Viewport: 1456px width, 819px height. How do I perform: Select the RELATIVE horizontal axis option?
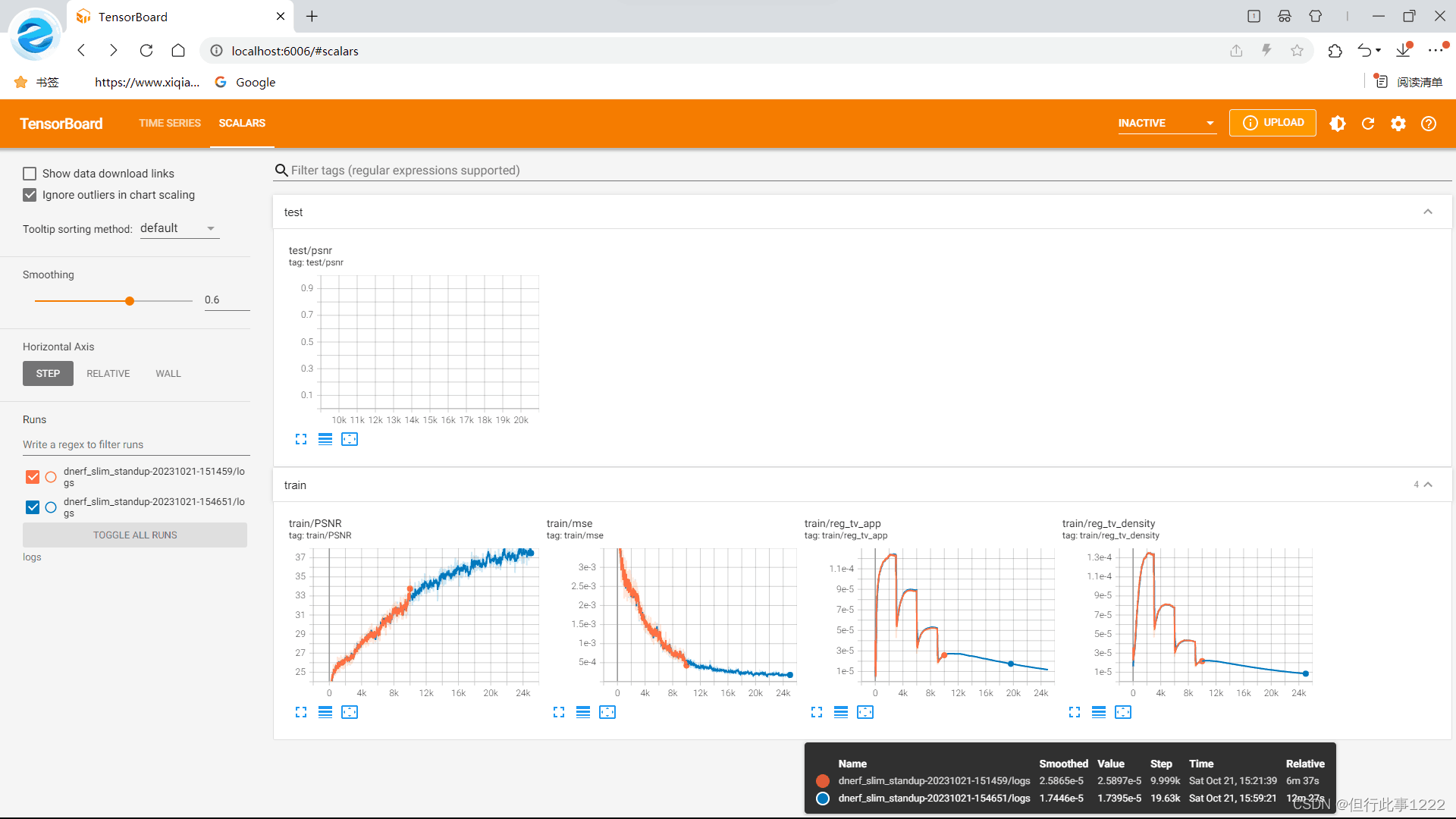pos(108,374)
